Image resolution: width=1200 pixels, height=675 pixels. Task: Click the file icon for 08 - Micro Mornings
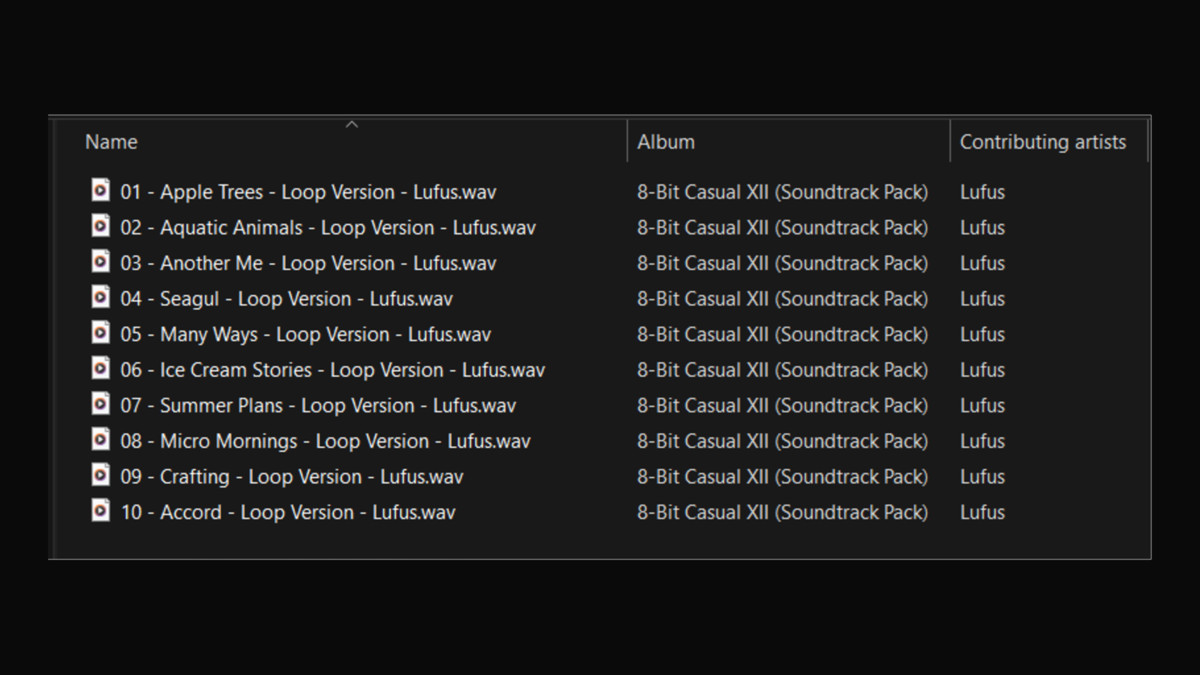pyautogui.click(x=100, y=440)
